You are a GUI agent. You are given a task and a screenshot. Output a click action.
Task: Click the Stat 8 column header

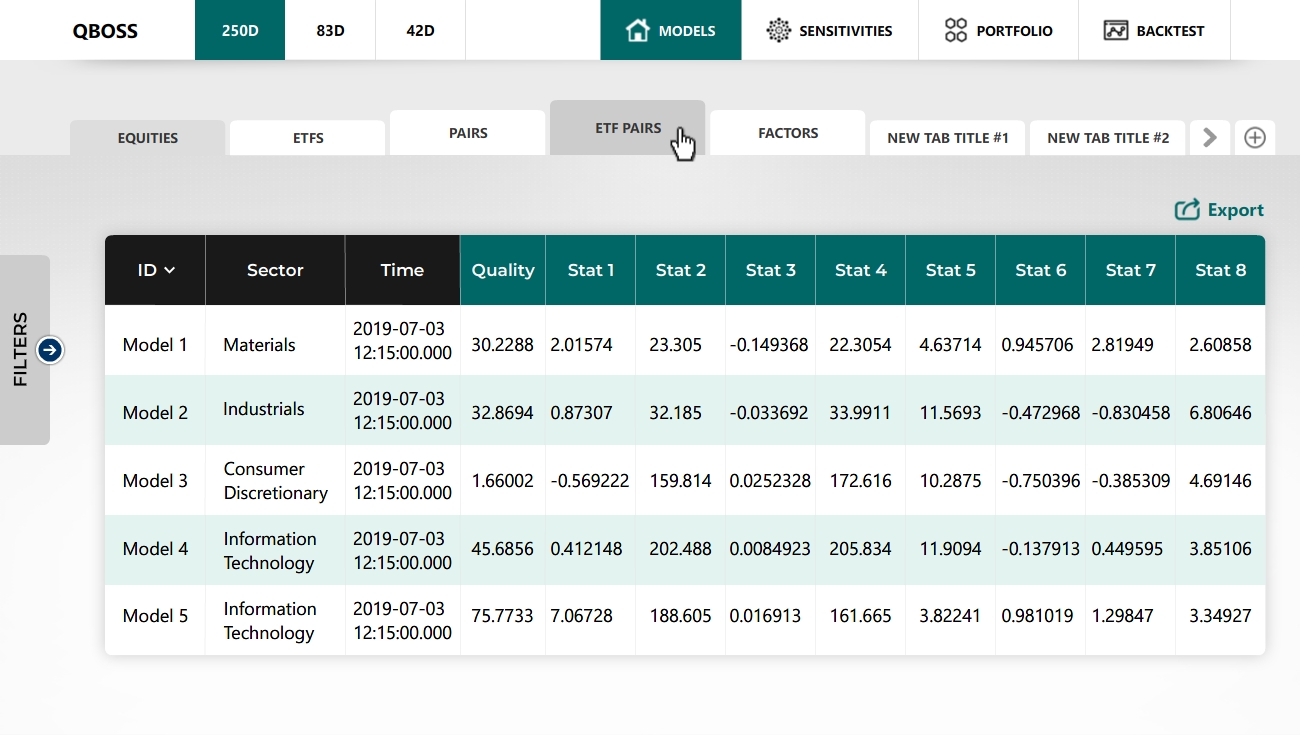click(1220, 270)
